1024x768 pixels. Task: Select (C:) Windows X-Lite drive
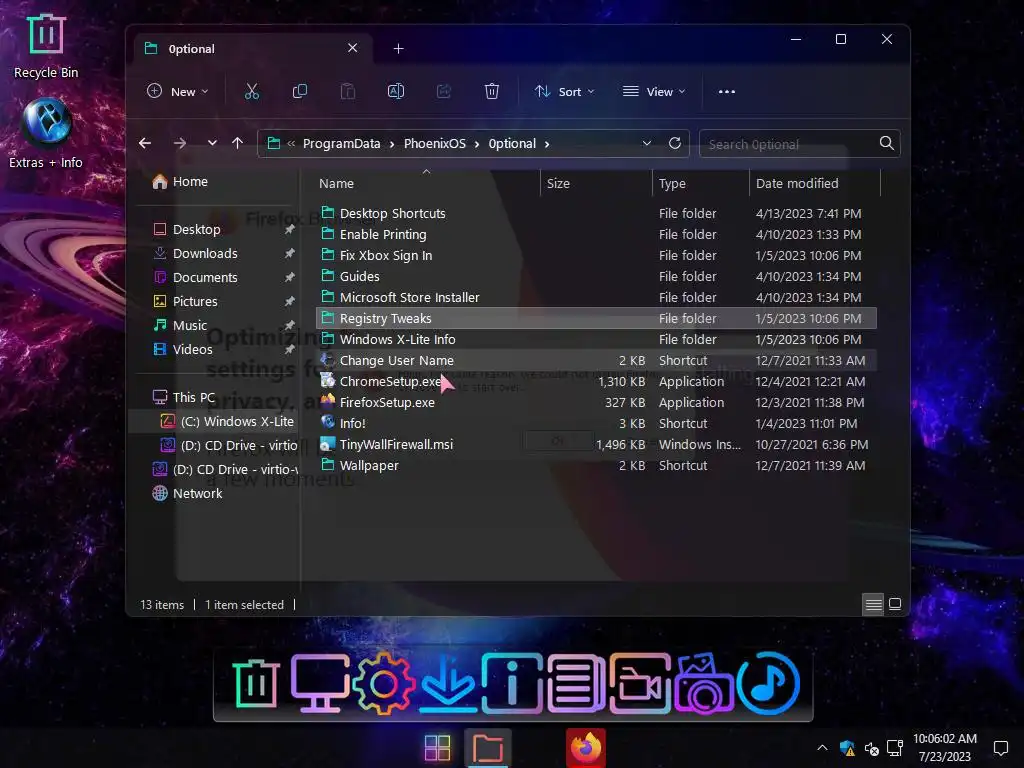[x=227, y=421]
